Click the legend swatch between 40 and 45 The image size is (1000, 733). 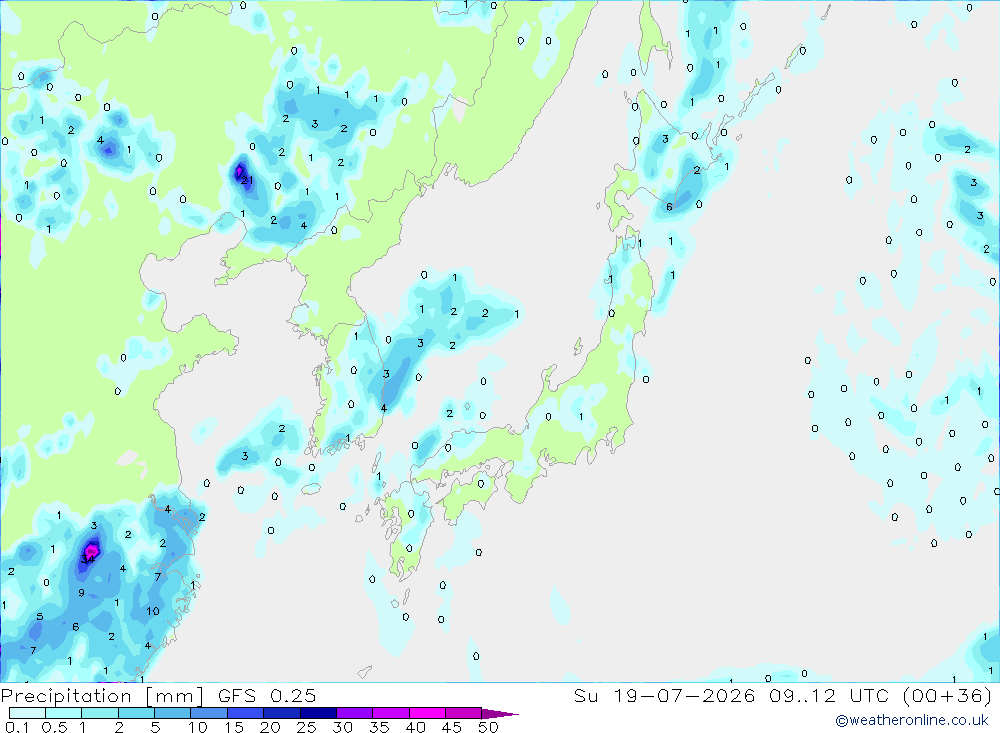point(427,713)
